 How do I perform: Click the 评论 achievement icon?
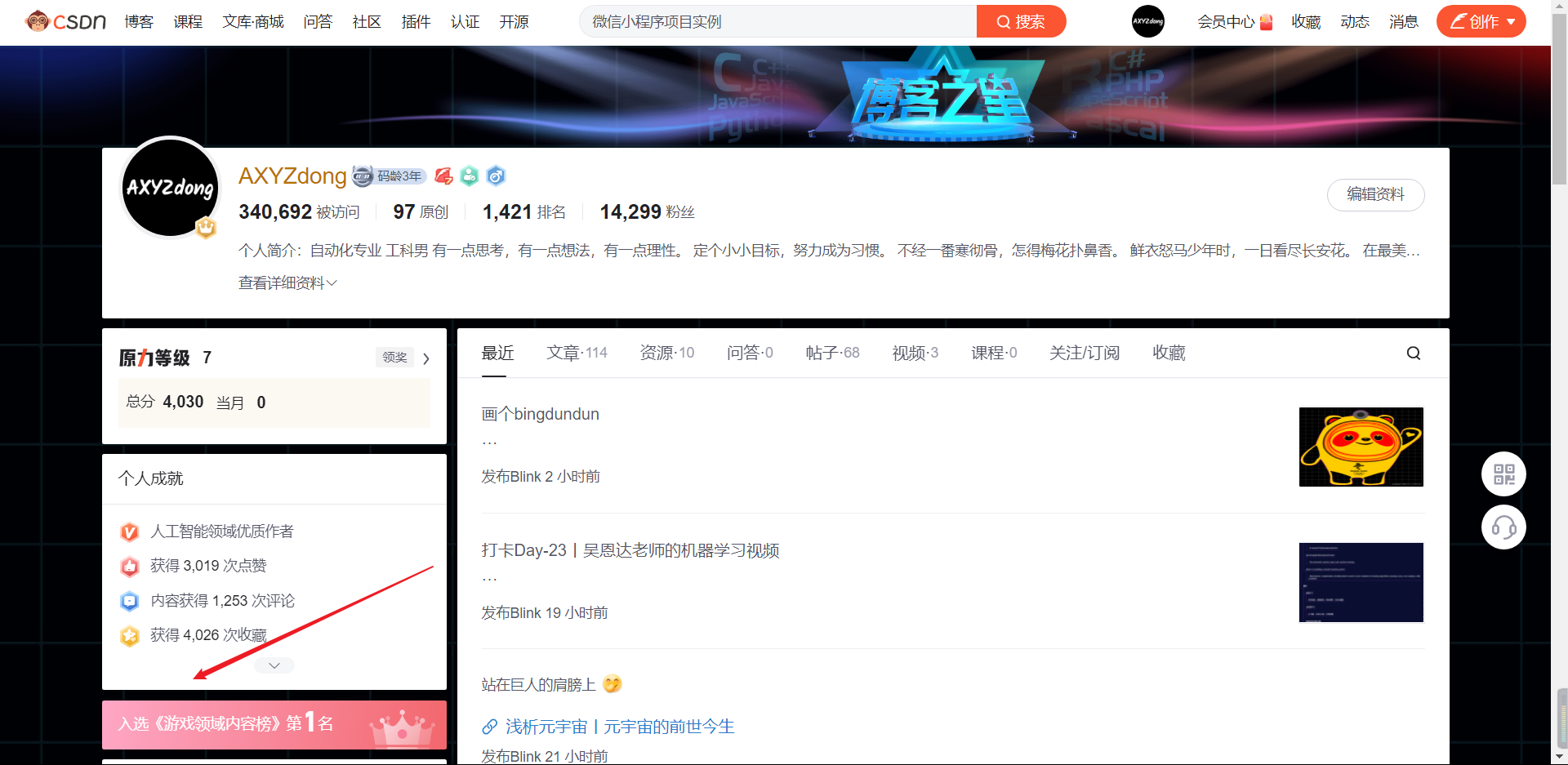(x=129, y=601)
